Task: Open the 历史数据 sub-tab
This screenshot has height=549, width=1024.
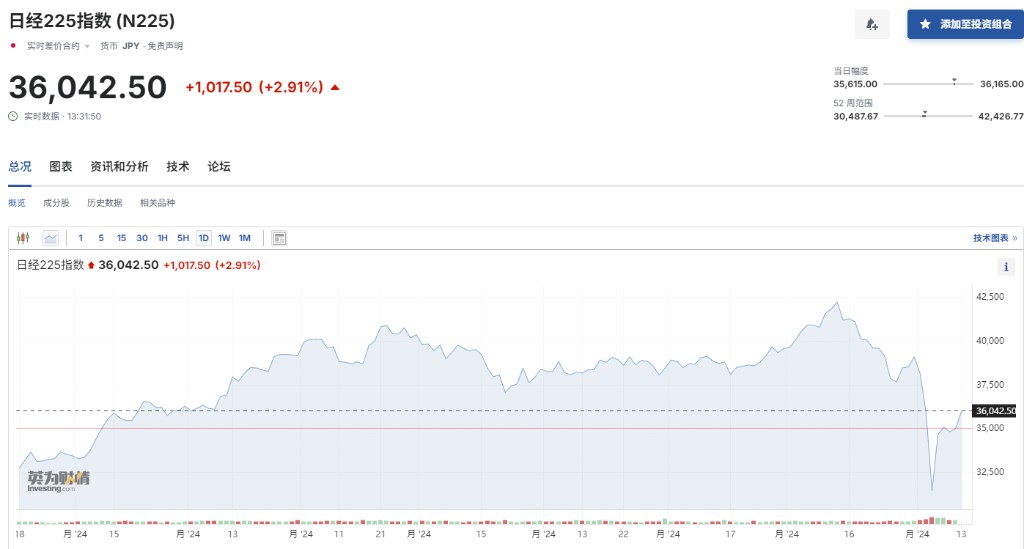Action: pos(104,203)
